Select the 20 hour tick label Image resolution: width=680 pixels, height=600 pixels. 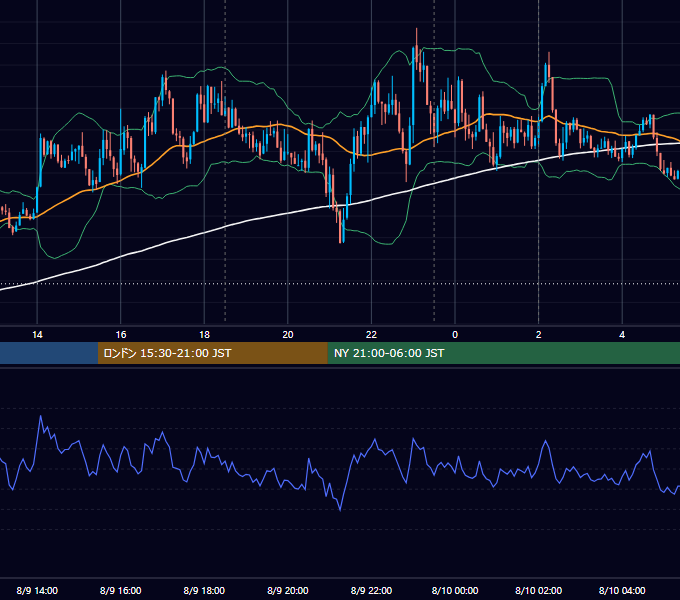coord(288,335)
